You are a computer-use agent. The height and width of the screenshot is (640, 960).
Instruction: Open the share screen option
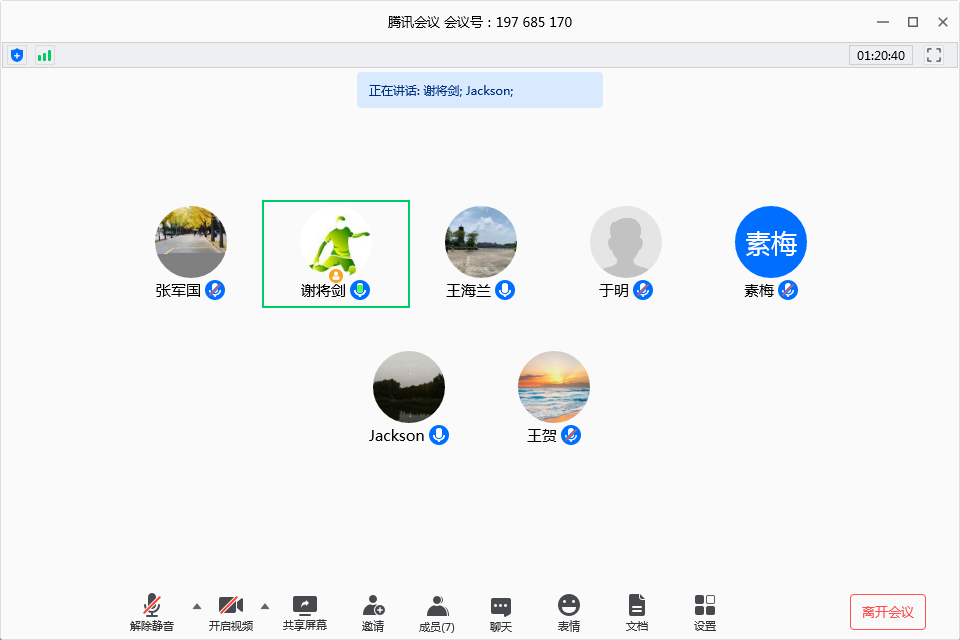tap(304, 612)
